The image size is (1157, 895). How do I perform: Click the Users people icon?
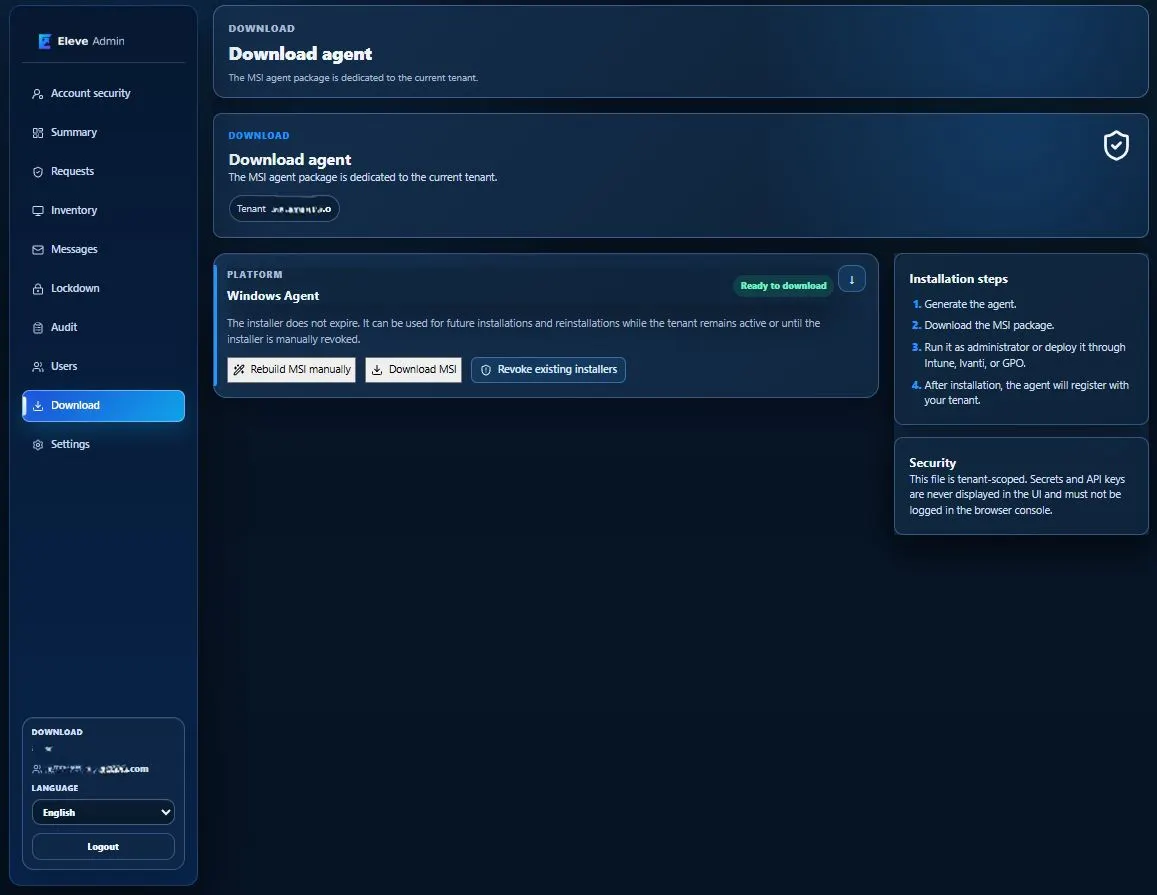pos(38,367)
